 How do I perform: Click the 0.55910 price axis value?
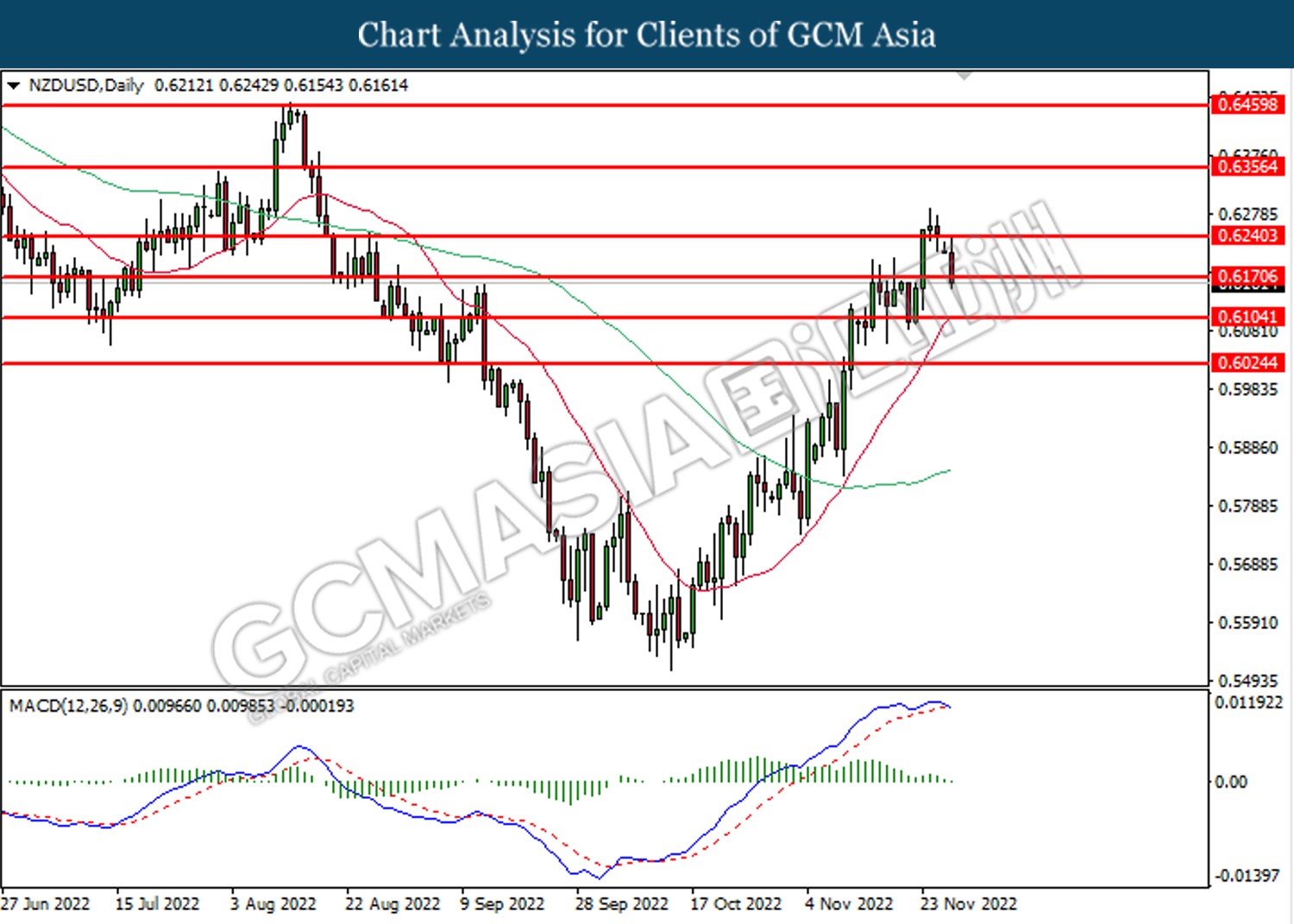[1247, 622]
